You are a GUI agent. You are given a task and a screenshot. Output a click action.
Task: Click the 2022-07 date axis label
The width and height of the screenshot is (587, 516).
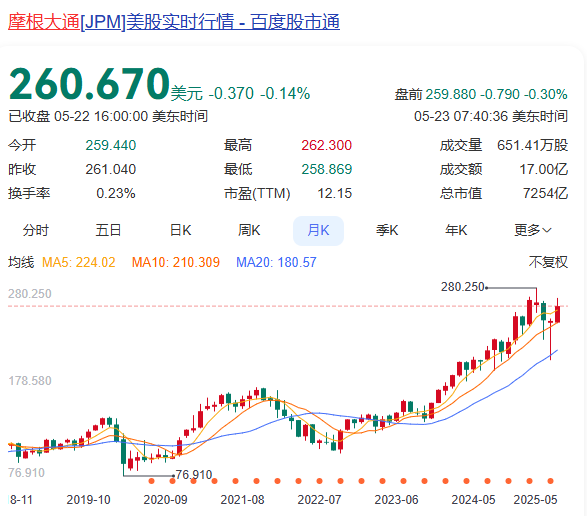[319, 500]
